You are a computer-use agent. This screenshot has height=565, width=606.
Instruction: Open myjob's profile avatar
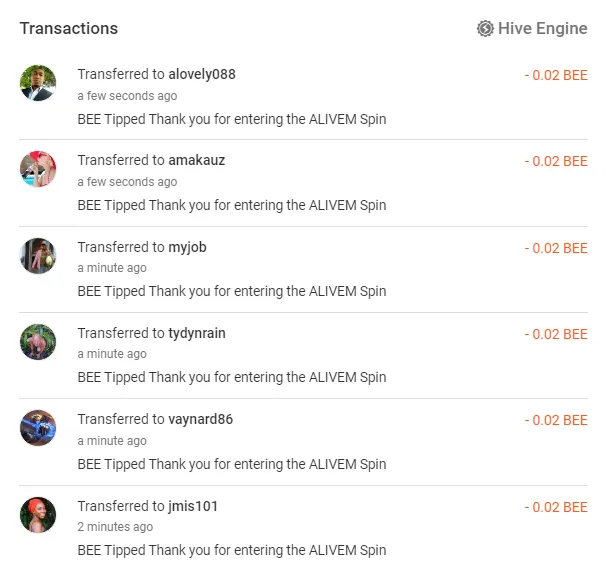(38, 256)
